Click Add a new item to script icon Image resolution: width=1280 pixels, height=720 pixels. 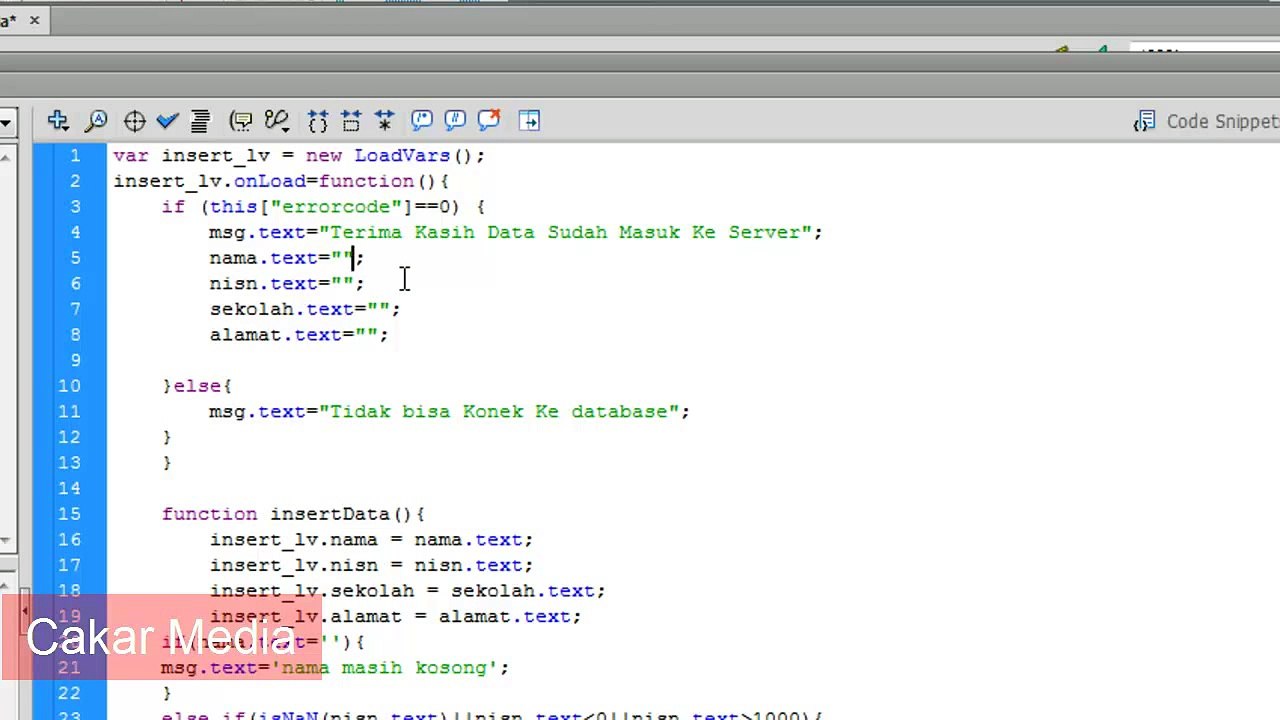(58, 121)
